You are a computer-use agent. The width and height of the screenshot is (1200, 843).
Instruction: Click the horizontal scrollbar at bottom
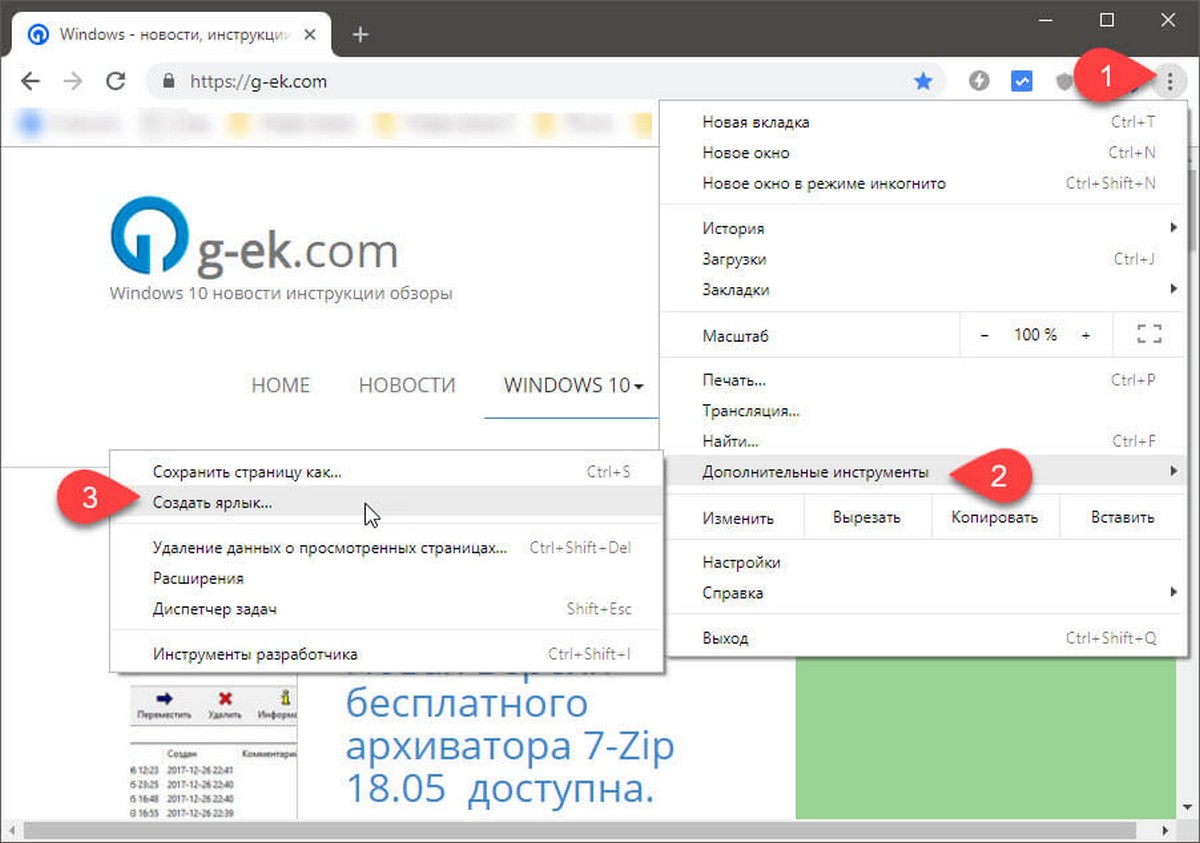[x=580, y=830]
